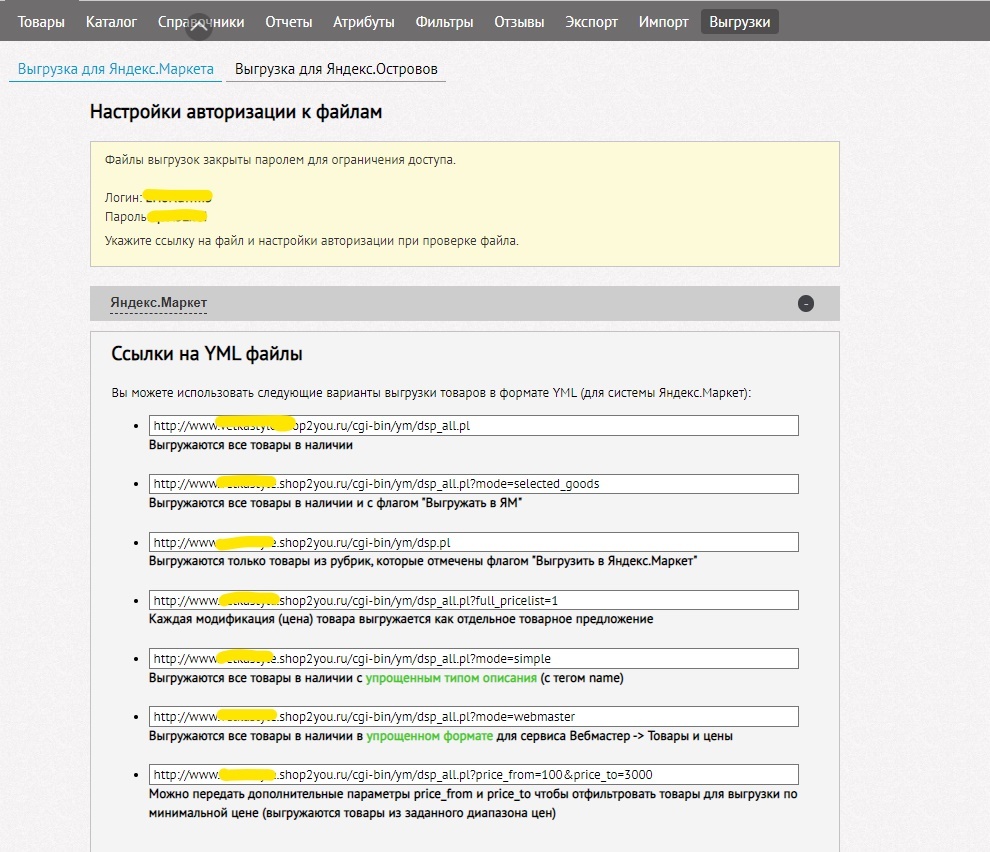The image size is (990, 852).
Task: Click the Пароль label in the yellow box
Action: [x=126, y=217]
